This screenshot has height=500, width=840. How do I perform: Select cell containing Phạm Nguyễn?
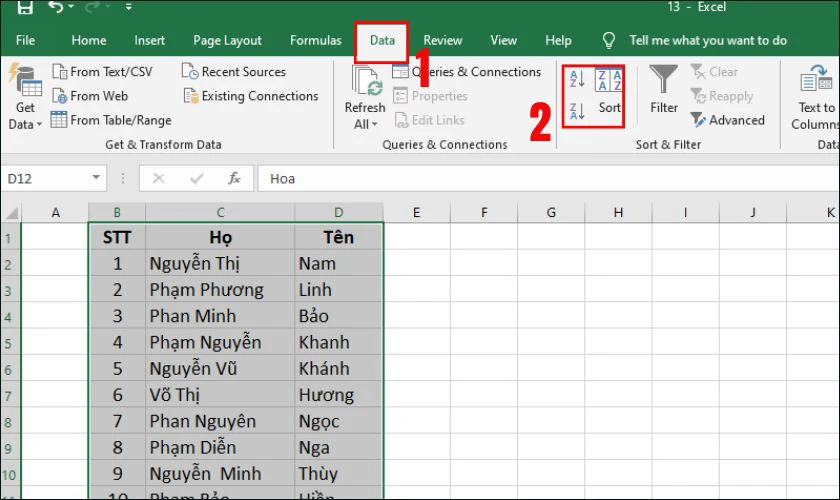[x=220, y=342]
